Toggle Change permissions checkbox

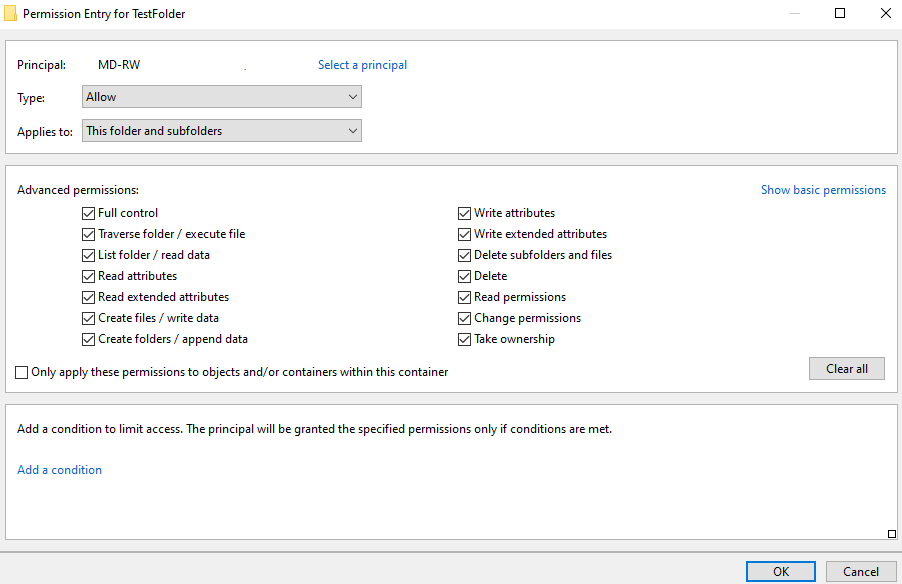pyautogui.click(x=464, y=318)
